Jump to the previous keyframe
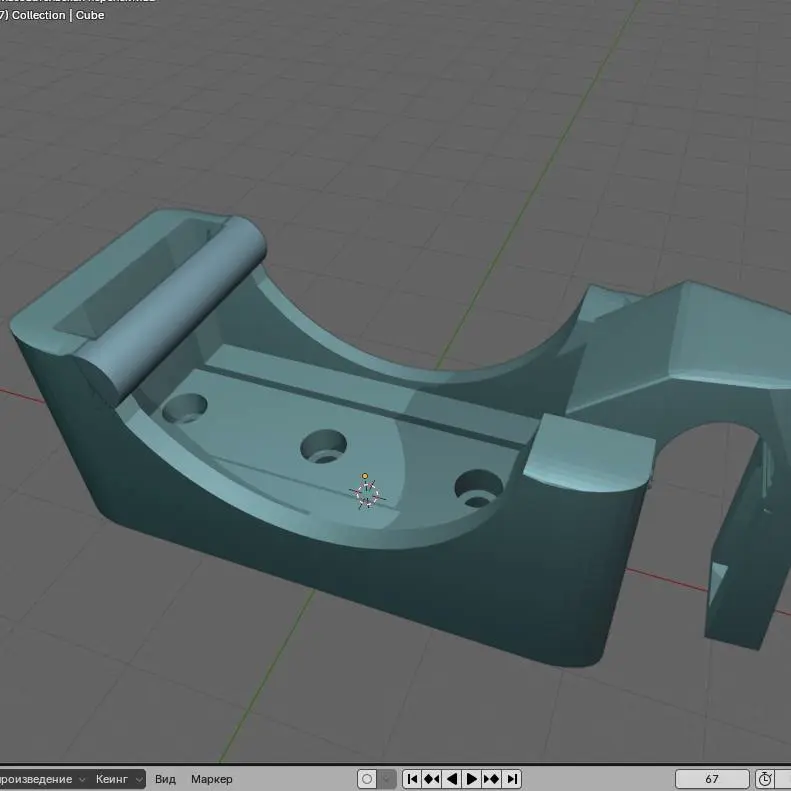The image size is (791, 791). pos(432,779)
